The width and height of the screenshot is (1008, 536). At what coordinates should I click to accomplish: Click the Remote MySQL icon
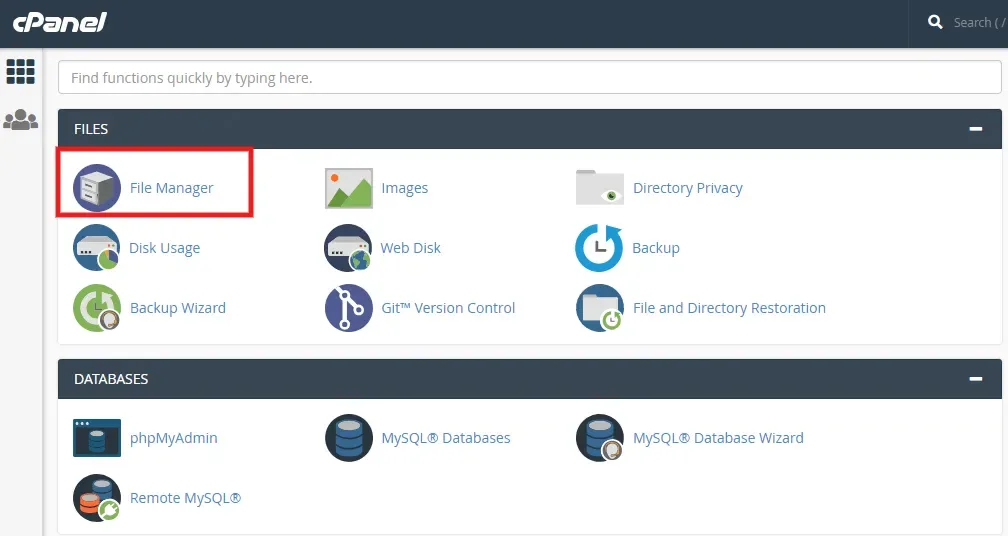(96, 497)
